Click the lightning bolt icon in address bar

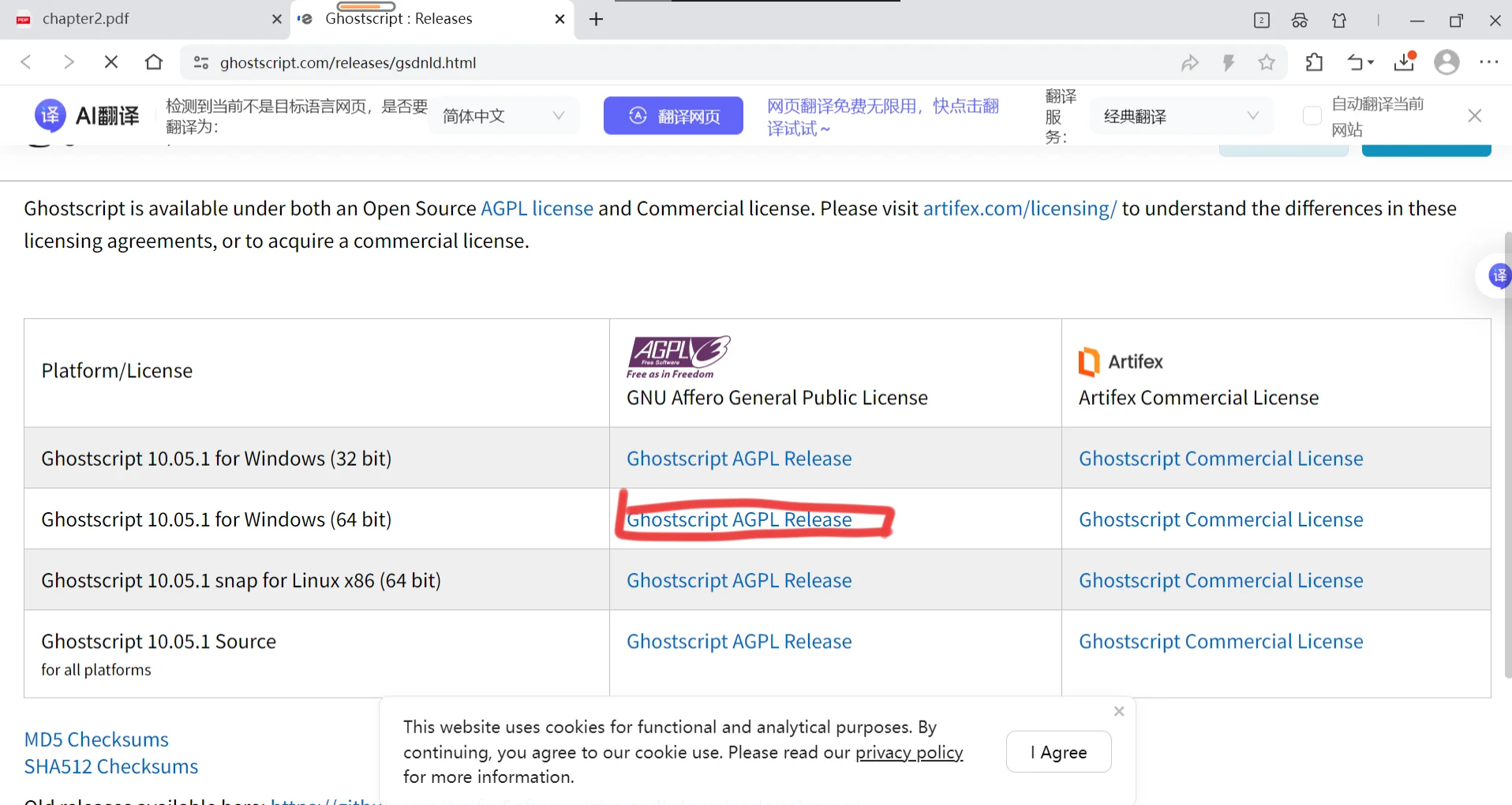(1228, 62)
